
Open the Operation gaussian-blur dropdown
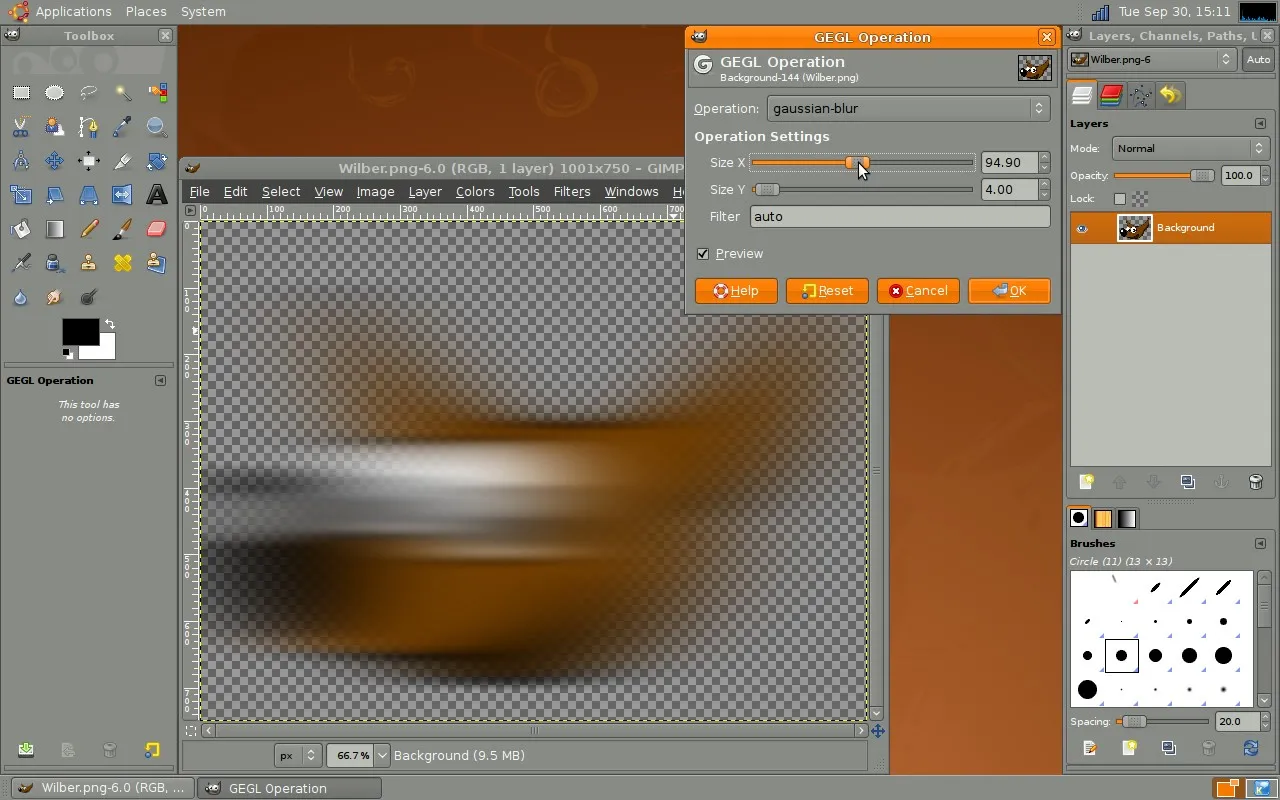point(908,109)
